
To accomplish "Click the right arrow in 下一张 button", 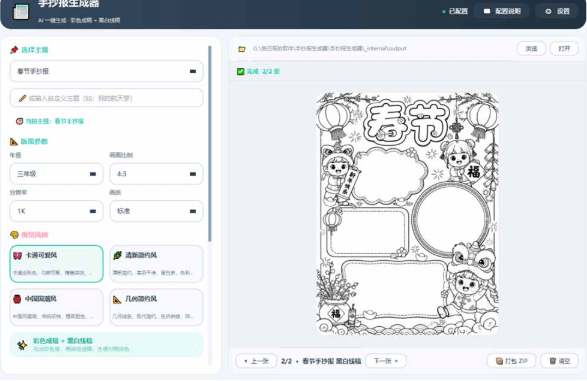I will tap(396, 361).
